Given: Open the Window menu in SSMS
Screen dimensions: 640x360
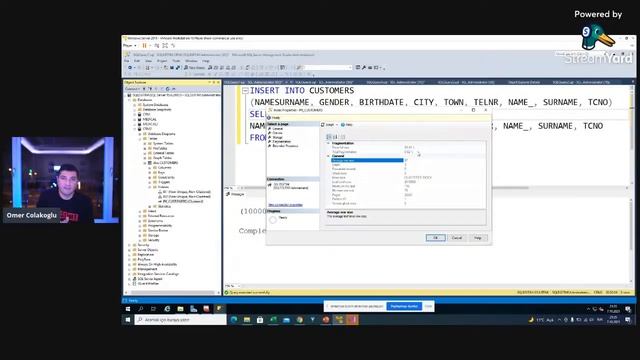Looking at the screenshot, I should pos(191,61).
